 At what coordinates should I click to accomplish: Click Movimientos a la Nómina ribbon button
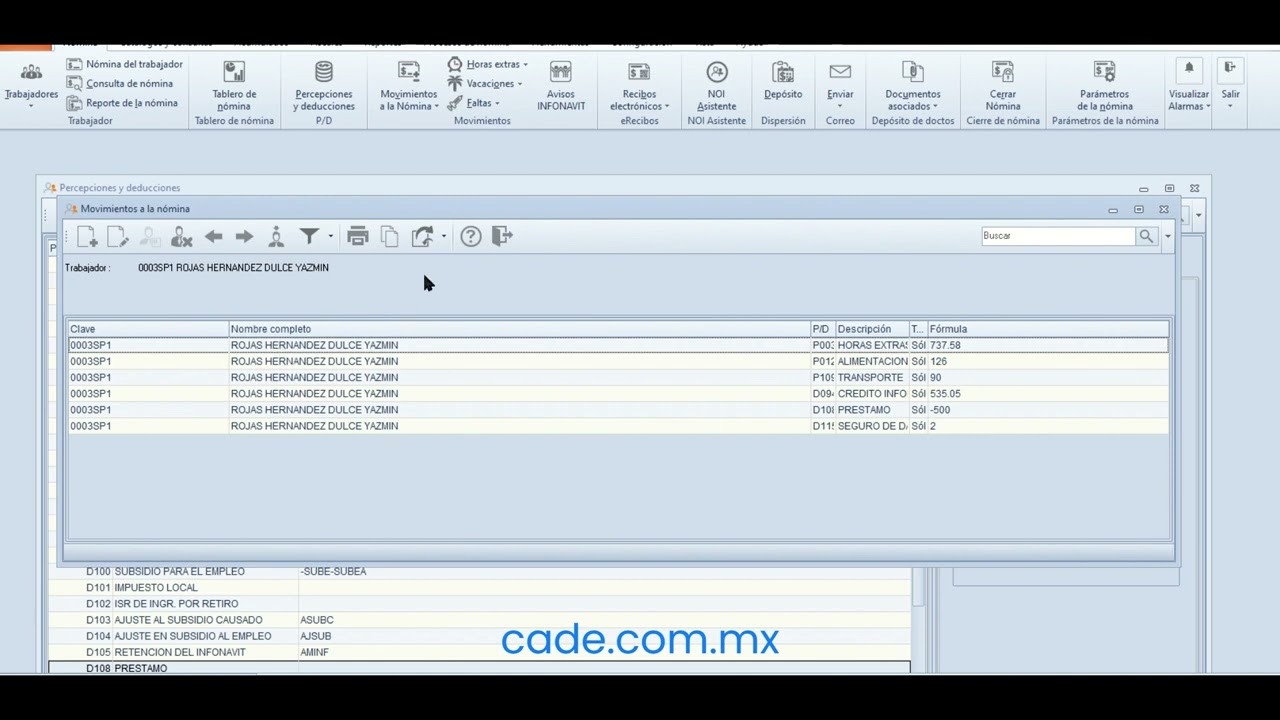[409, 85]
